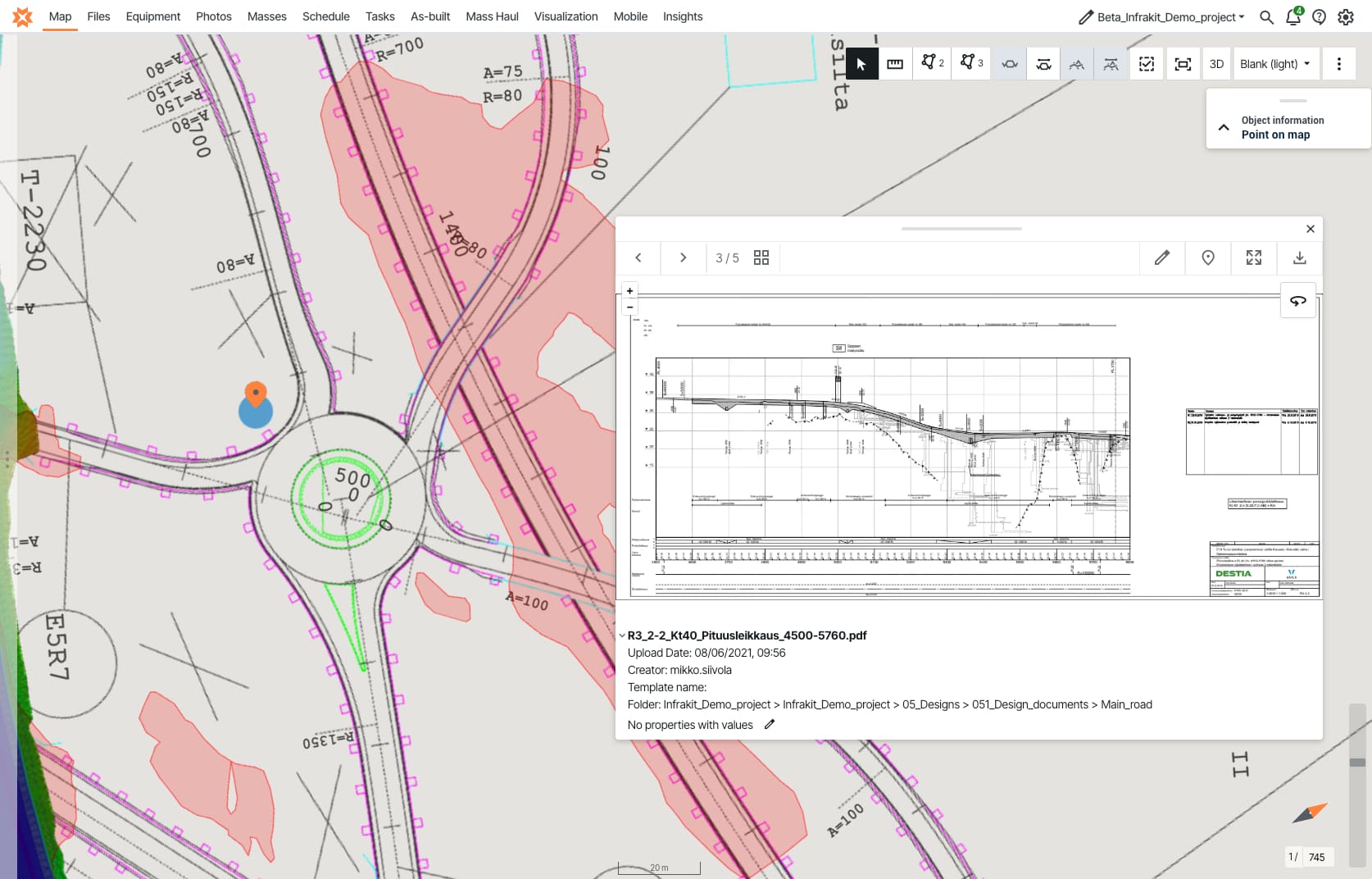Image resolution: width=1372 pixels, height=879 pixels.
Task: Select the arrow pointer tool
Action: coord(861,64)
